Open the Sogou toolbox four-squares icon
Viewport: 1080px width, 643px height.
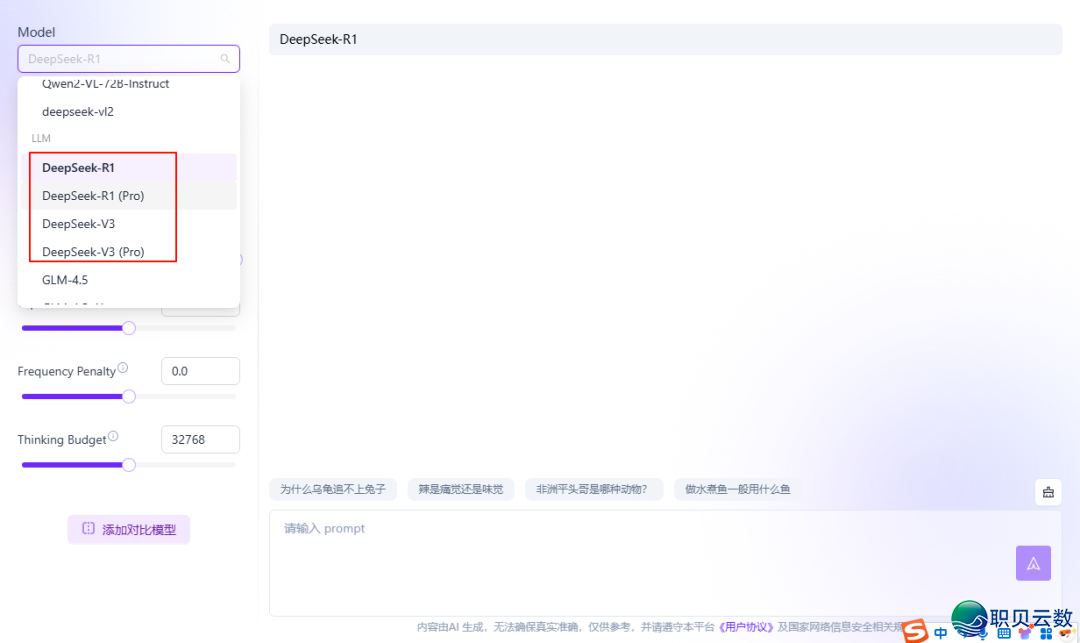[1046, 633]
